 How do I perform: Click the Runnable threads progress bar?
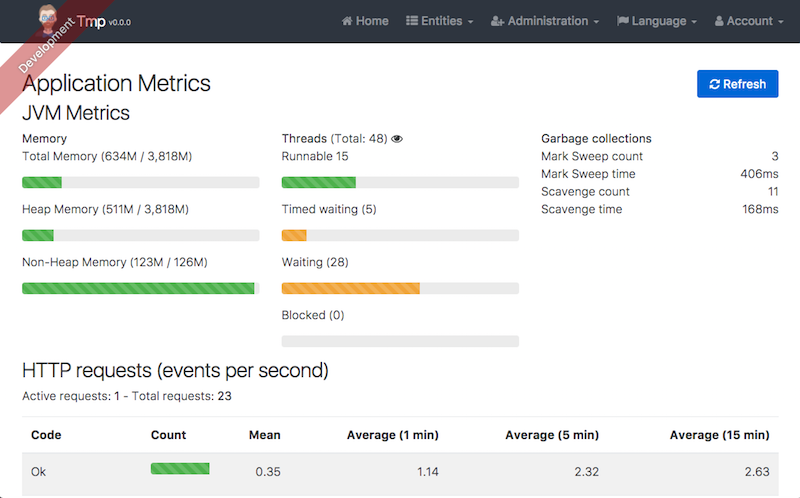400,183
